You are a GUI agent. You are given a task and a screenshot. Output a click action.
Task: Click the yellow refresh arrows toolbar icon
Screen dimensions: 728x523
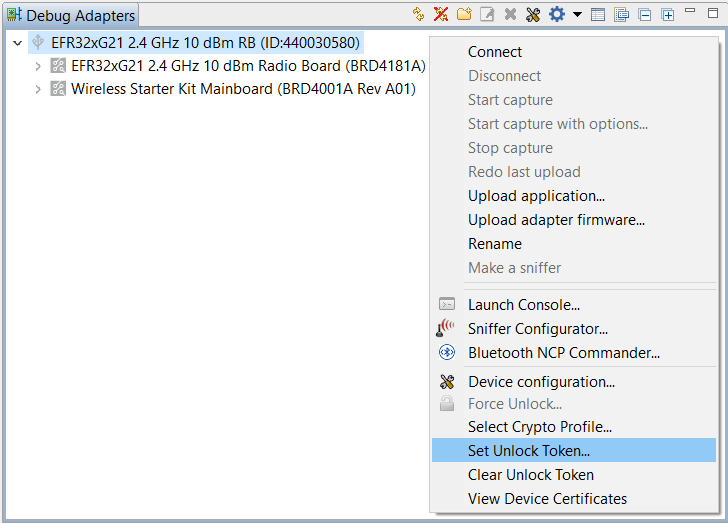419,15
